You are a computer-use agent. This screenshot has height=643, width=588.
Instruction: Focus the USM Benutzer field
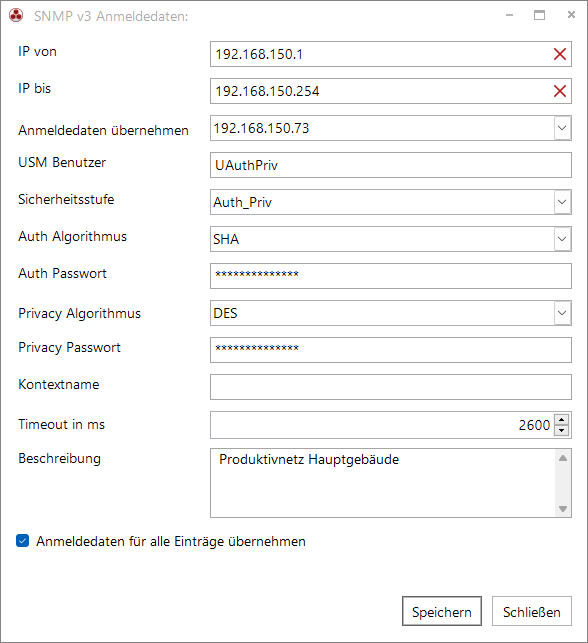(391, 165)
